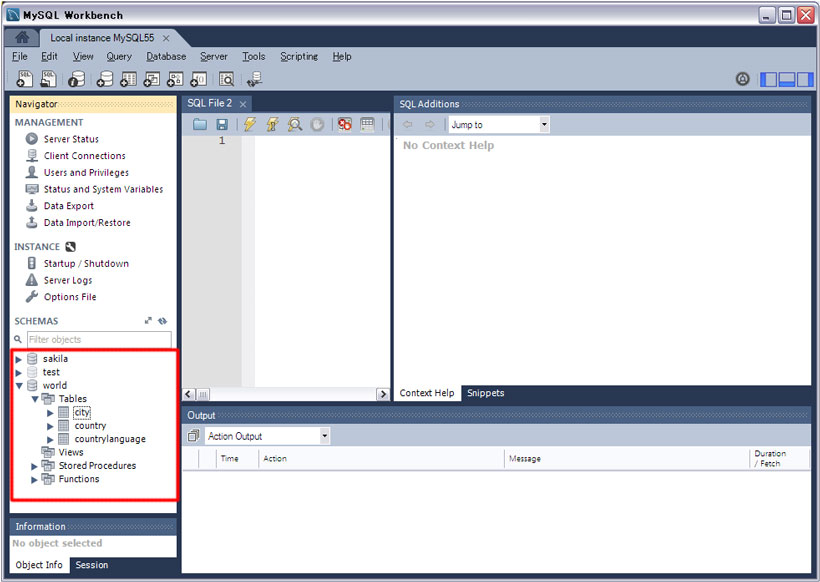Toggle the bottom output panel visibility
The image size is (820, 582).
coord(787,79)
